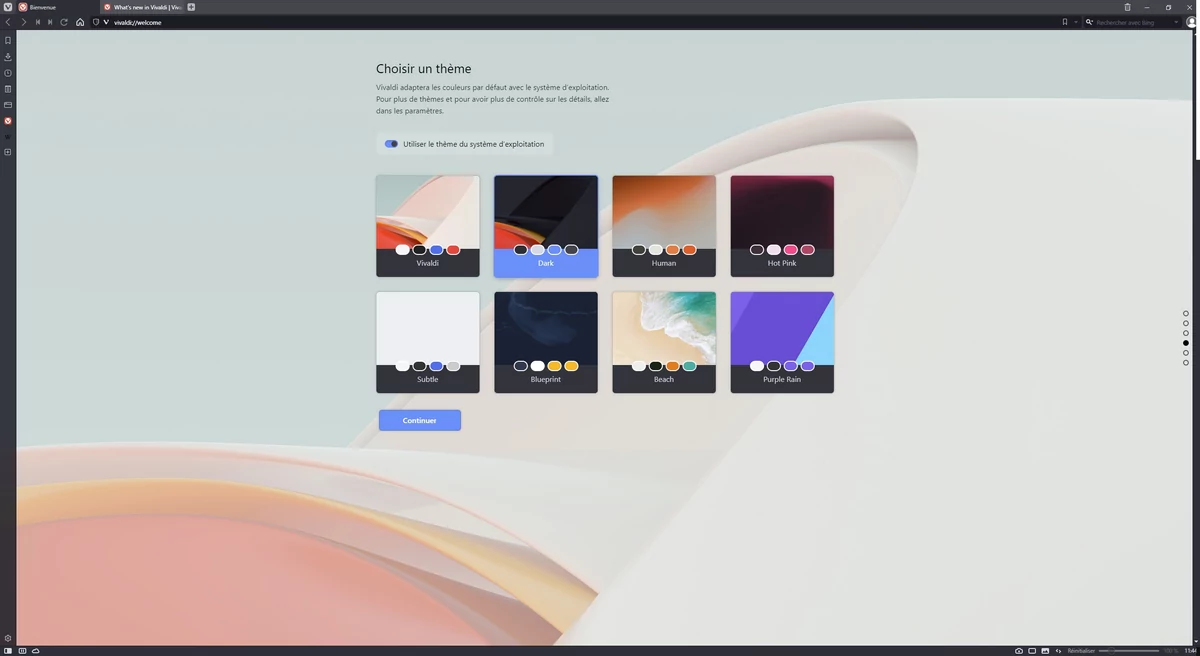
Task: Choose the Vivaldi theme card
Action: click(x=428, y=226)
